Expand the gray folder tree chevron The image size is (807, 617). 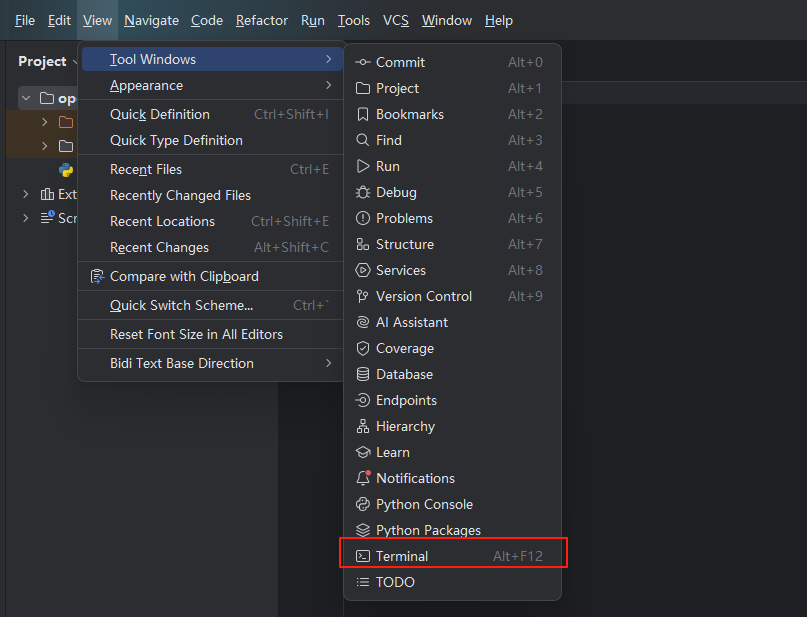(45, 146)
